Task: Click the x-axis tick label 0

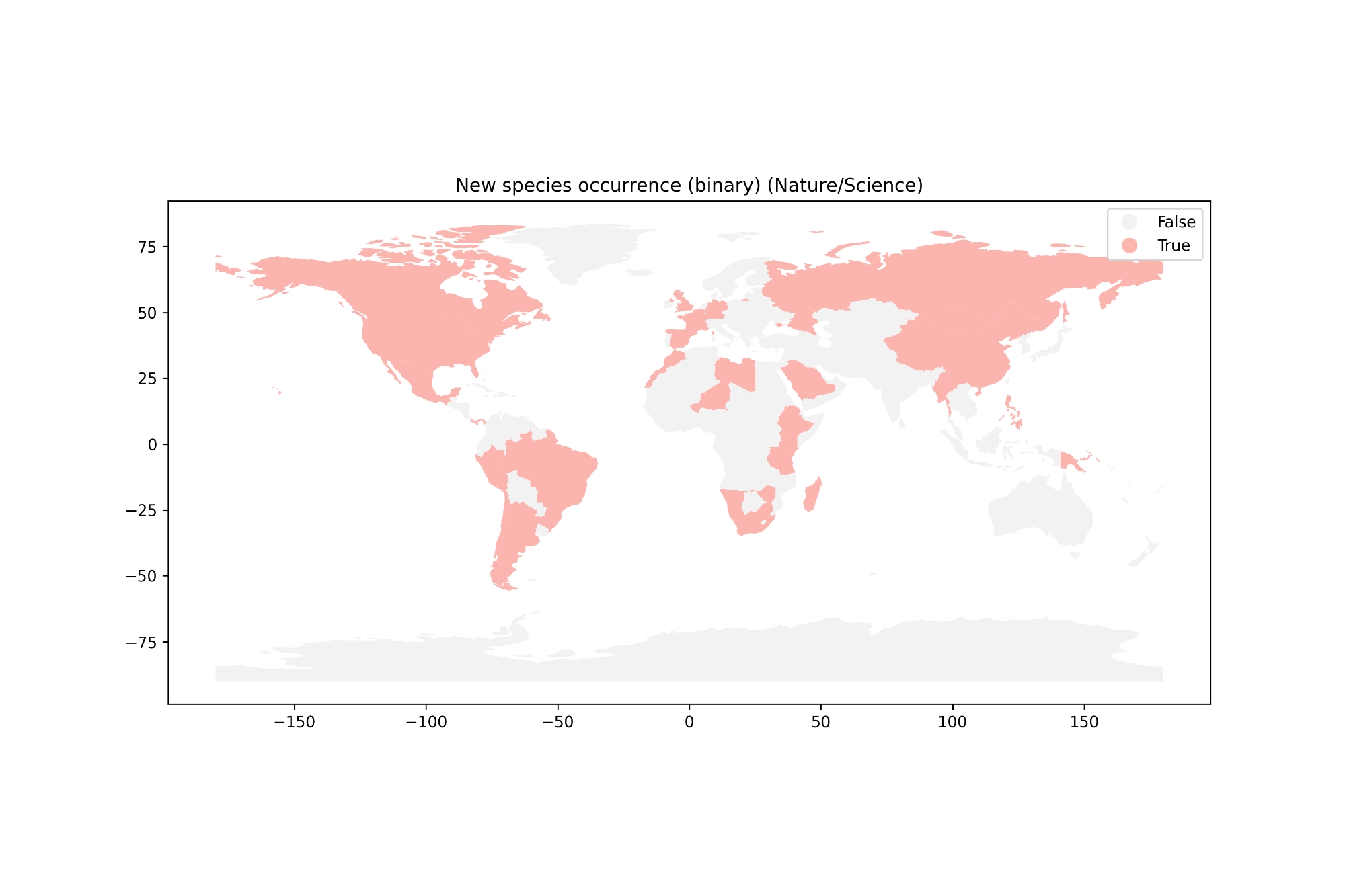Action: tap(689, 722)
